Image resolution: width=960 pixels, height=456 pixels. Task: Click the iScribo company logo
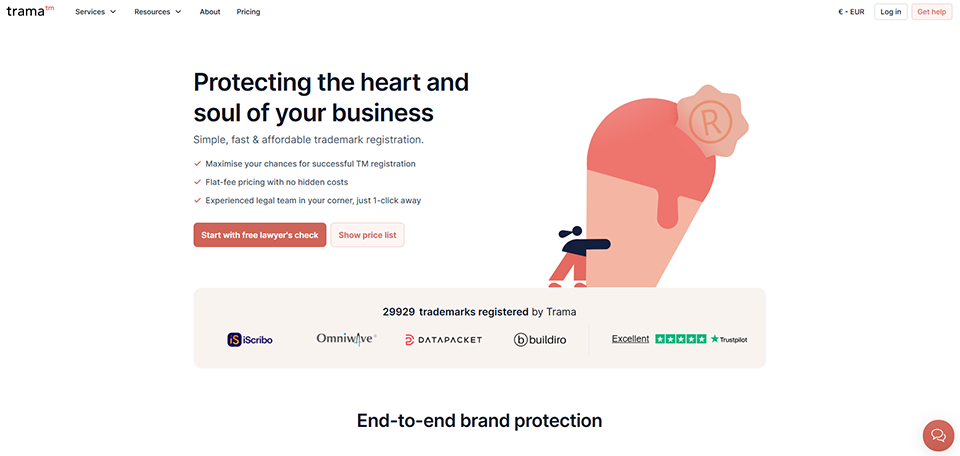click(x=250, y=339)
